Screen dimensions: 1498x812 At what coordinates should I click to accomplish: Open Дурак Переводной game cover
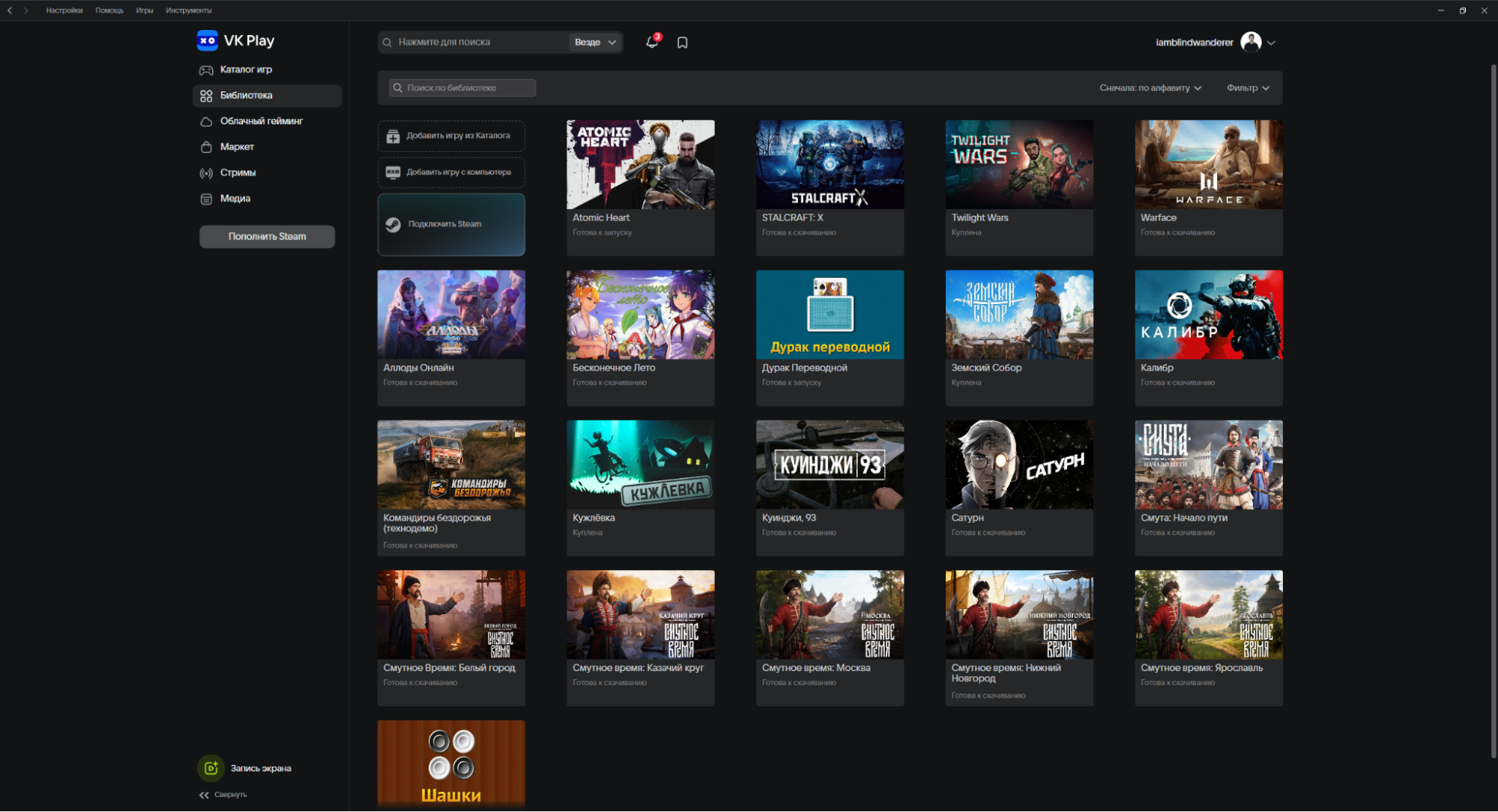tap(830, 315)
